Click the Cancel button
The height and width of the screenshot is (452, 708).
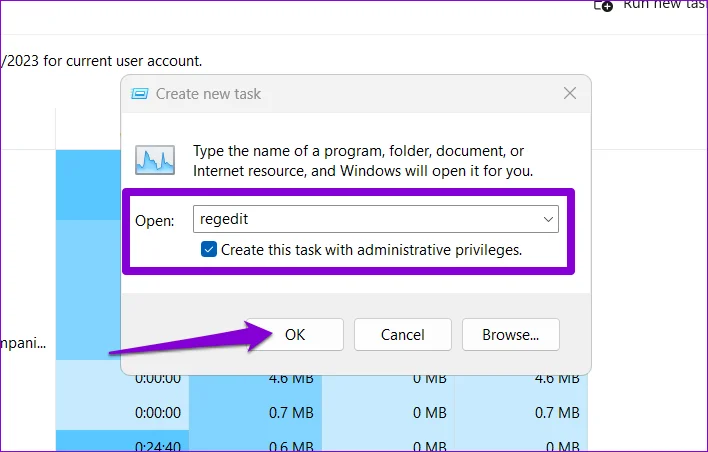403,335
